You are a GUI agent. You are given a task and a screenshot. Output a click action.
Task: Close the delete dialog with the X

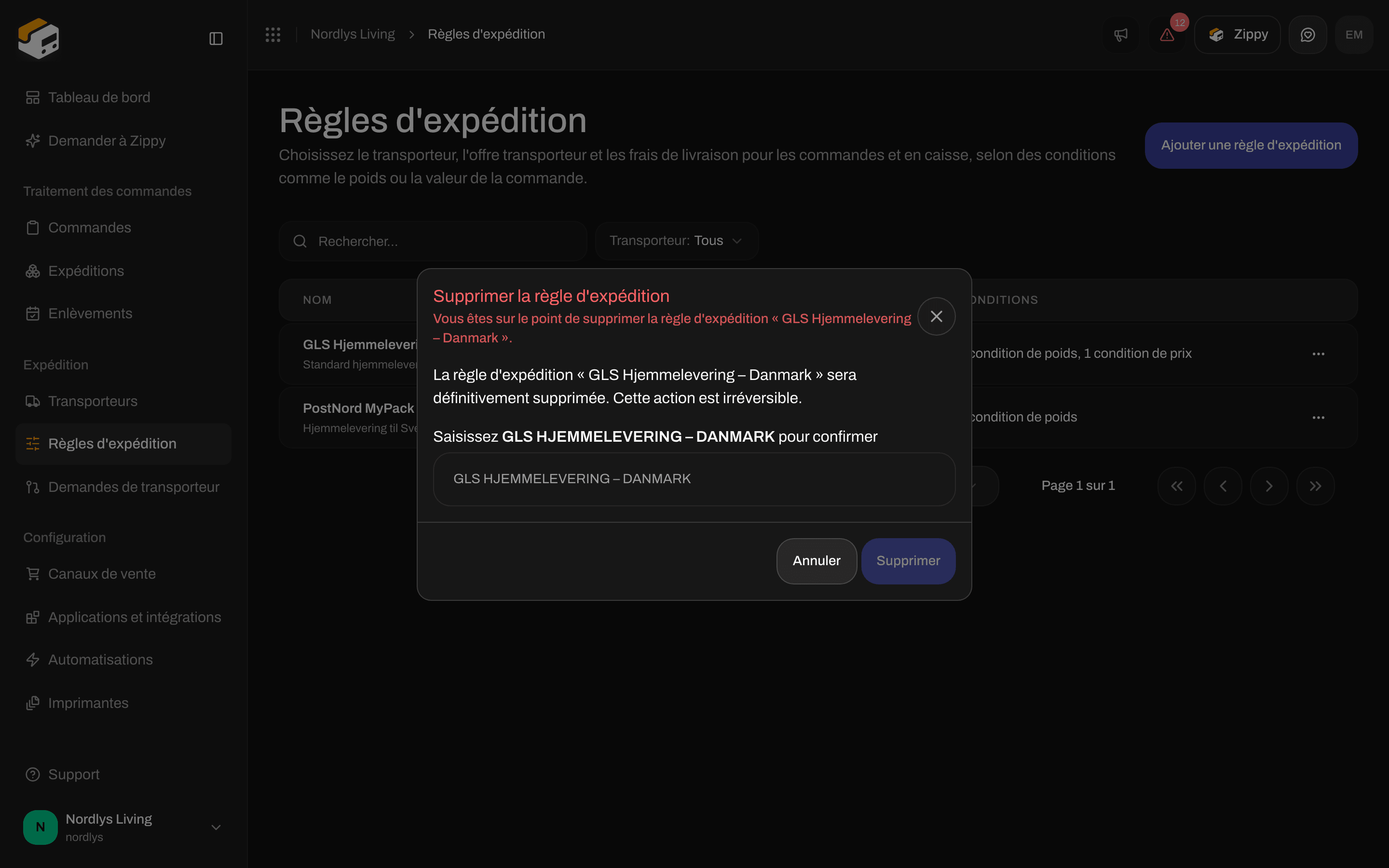click(x=936, y=316)
